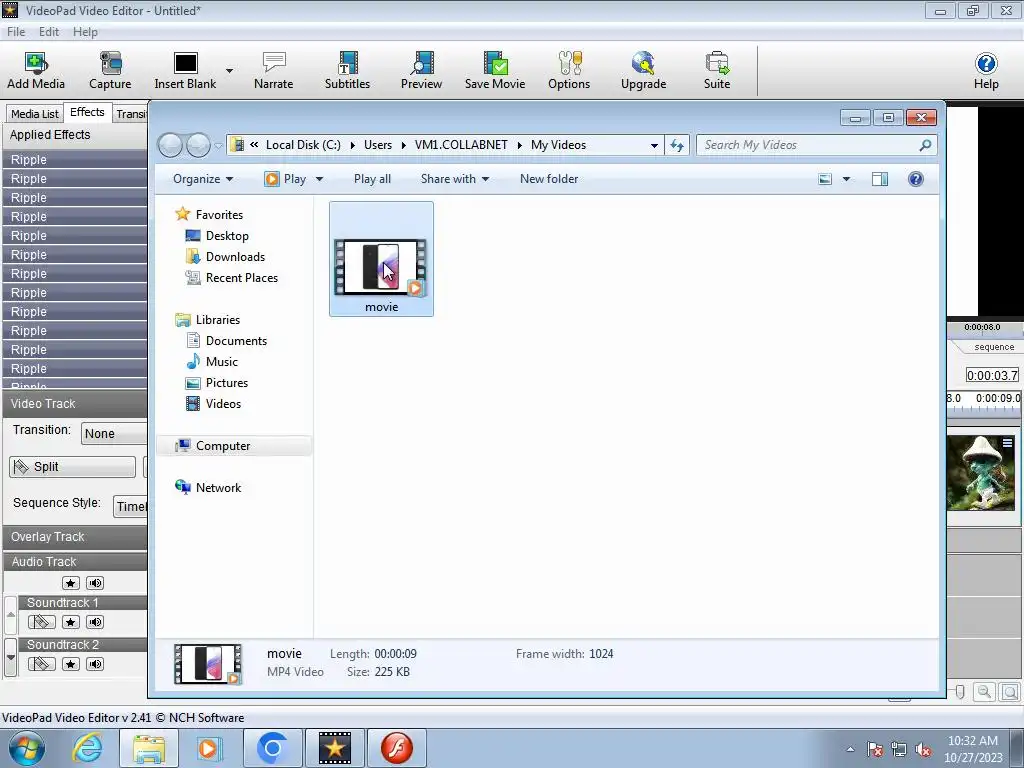Open the view options dropdown arrow

[846, 179]
